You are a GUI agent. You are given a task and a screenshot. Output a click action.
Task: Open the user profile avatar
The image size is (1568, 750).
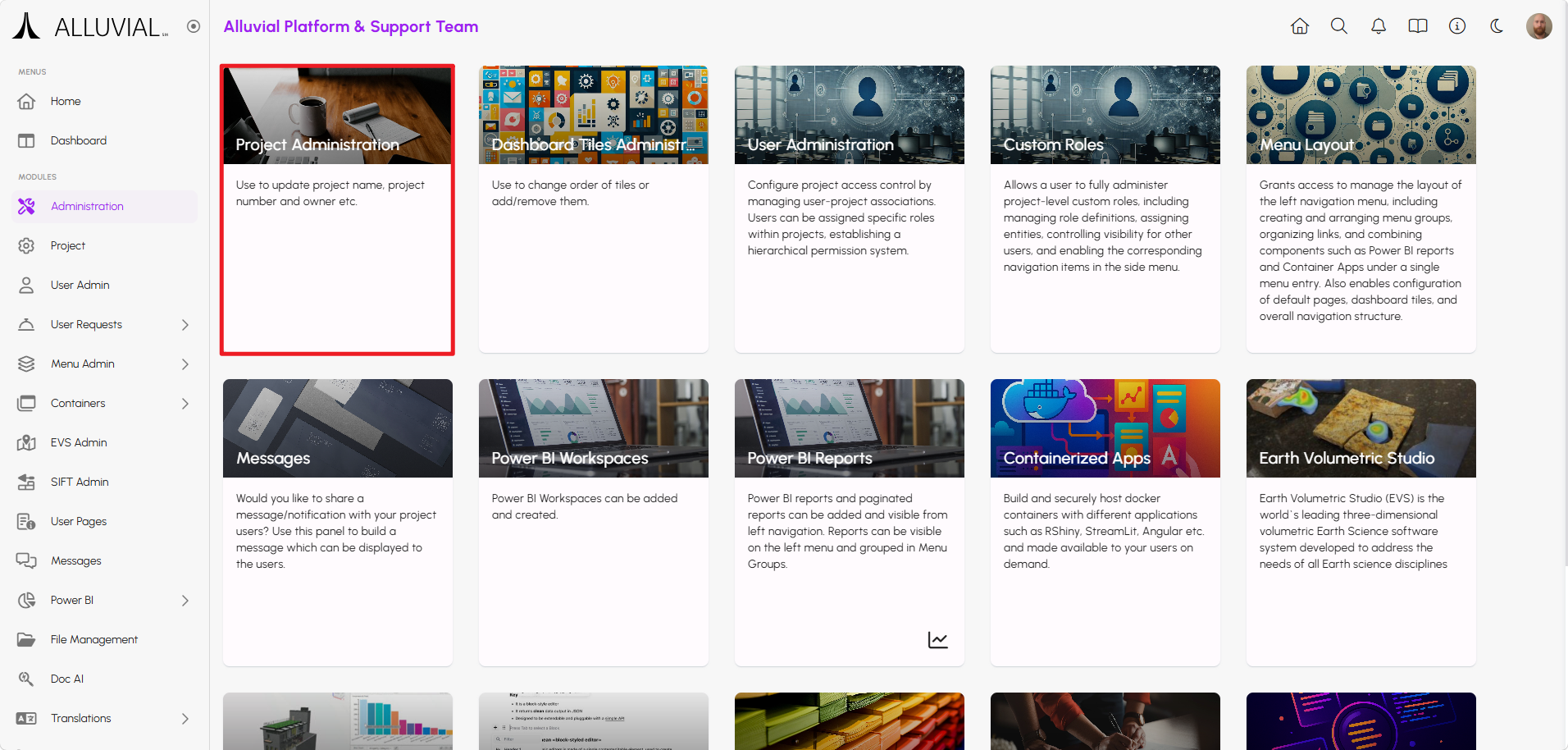(1539, 26)
